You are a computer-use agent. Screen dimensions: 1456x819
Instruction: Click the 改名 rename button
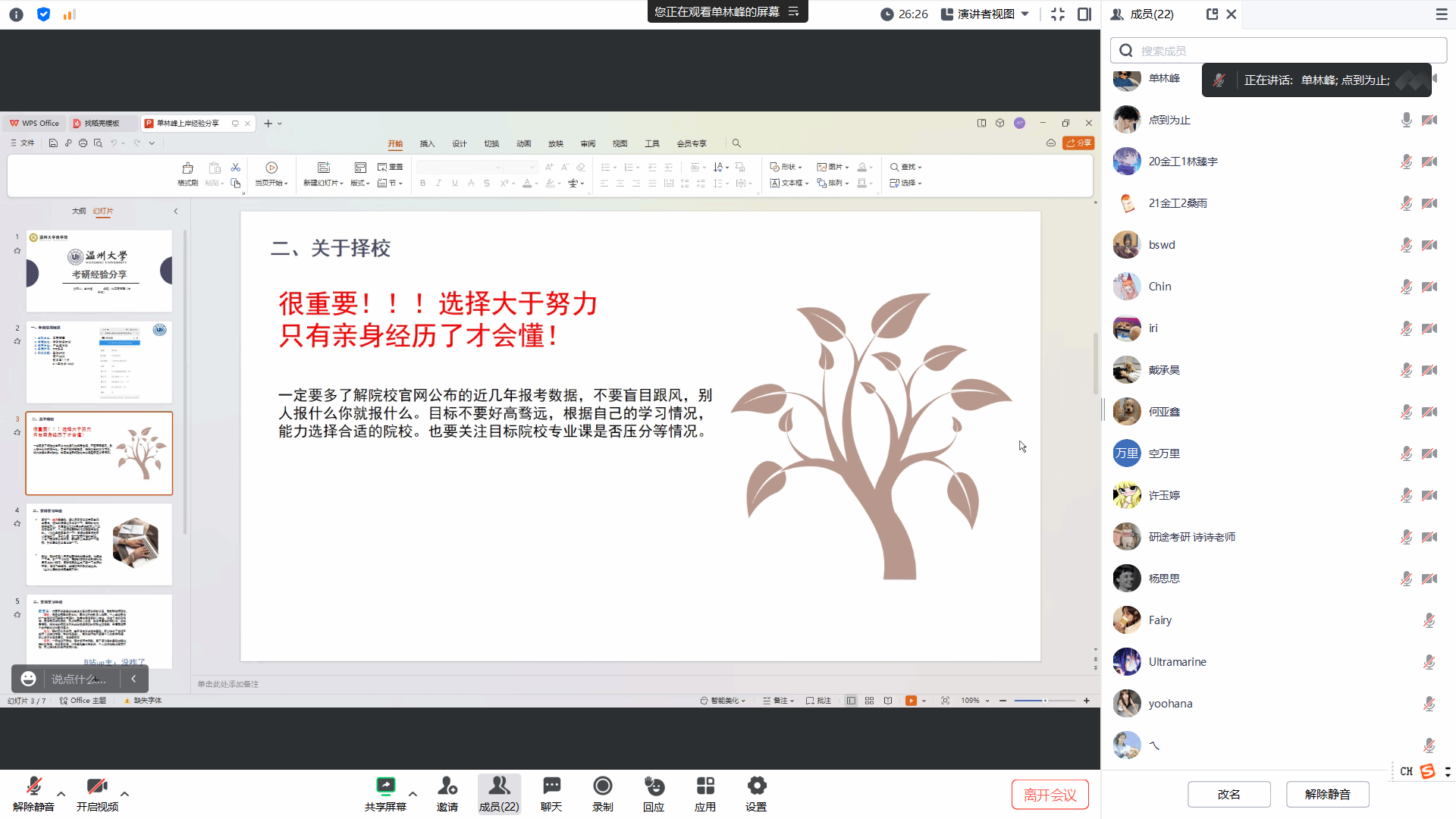1228,794
